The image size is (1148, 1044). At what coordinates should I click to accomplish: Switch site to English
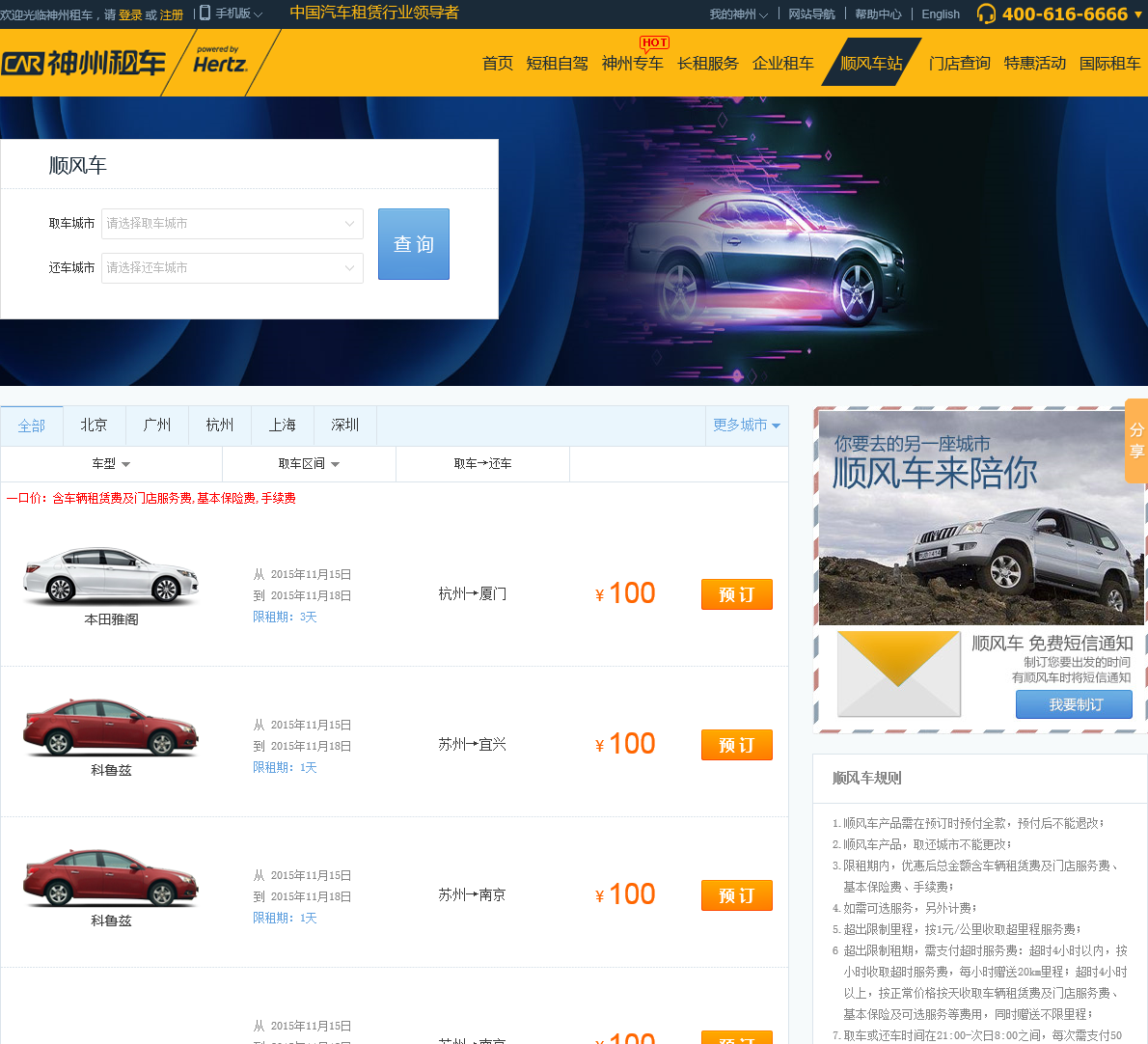940,14
